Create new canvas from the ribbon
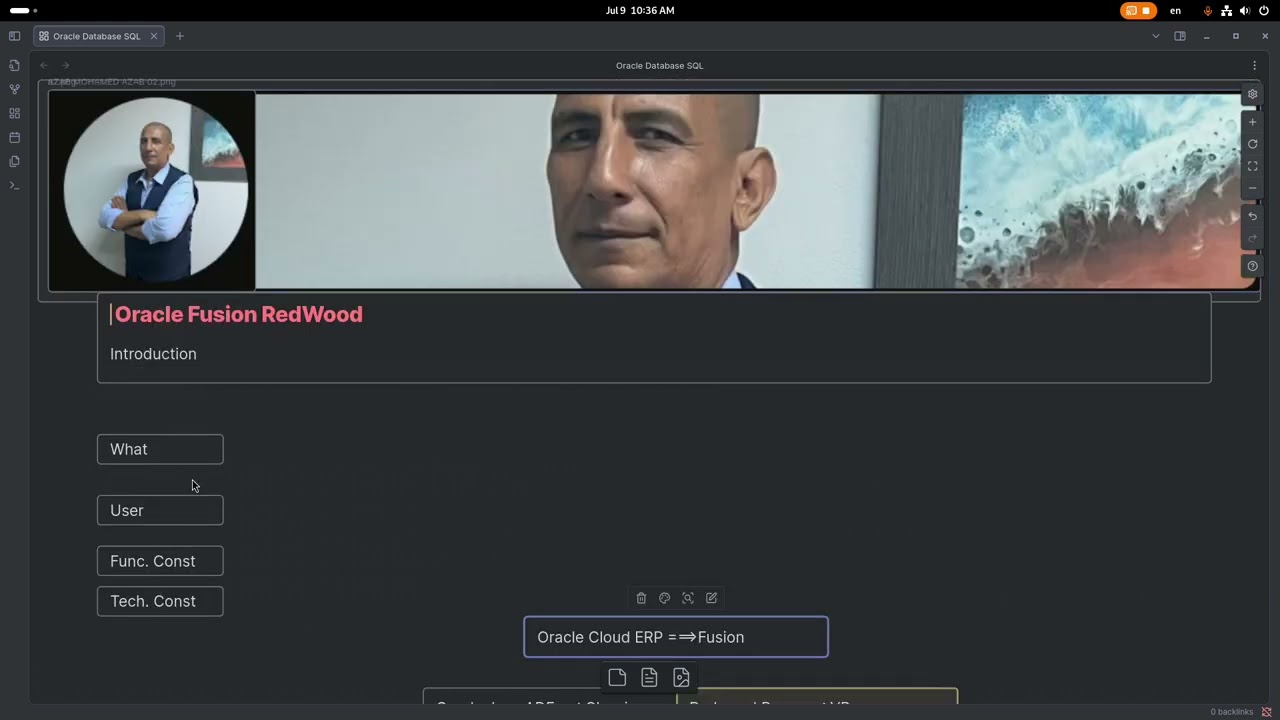This screenshot has height=720, width=1280. (x=14, y=113)
